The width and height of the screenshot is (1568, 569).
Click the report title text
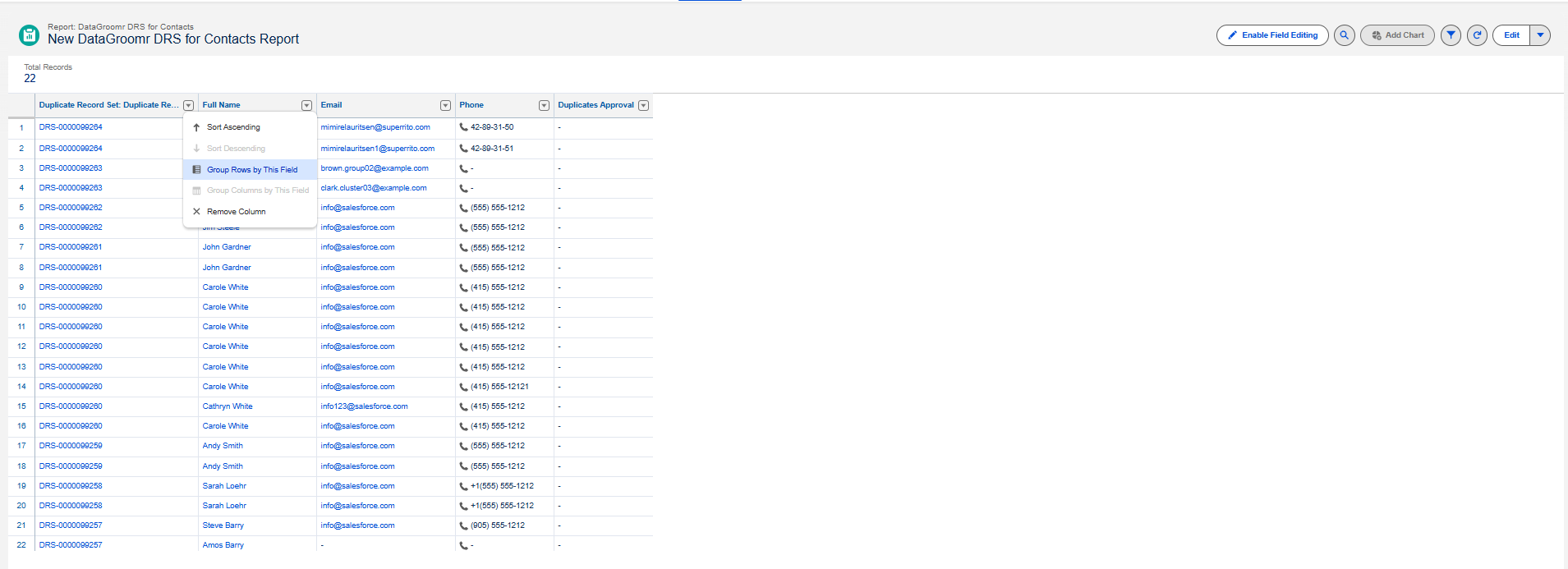tap(173, 39)
